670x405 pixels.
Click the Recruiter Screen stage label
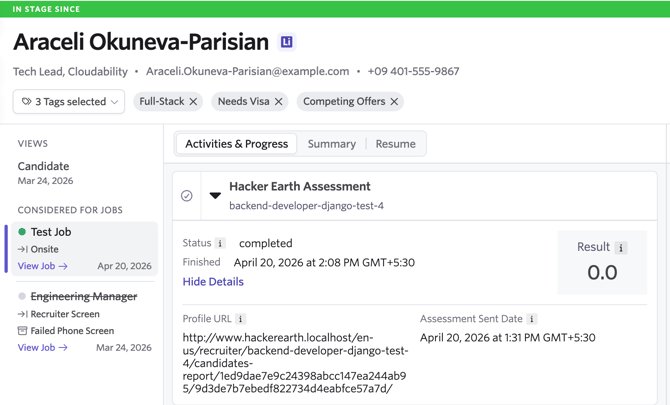pos(65,314)
